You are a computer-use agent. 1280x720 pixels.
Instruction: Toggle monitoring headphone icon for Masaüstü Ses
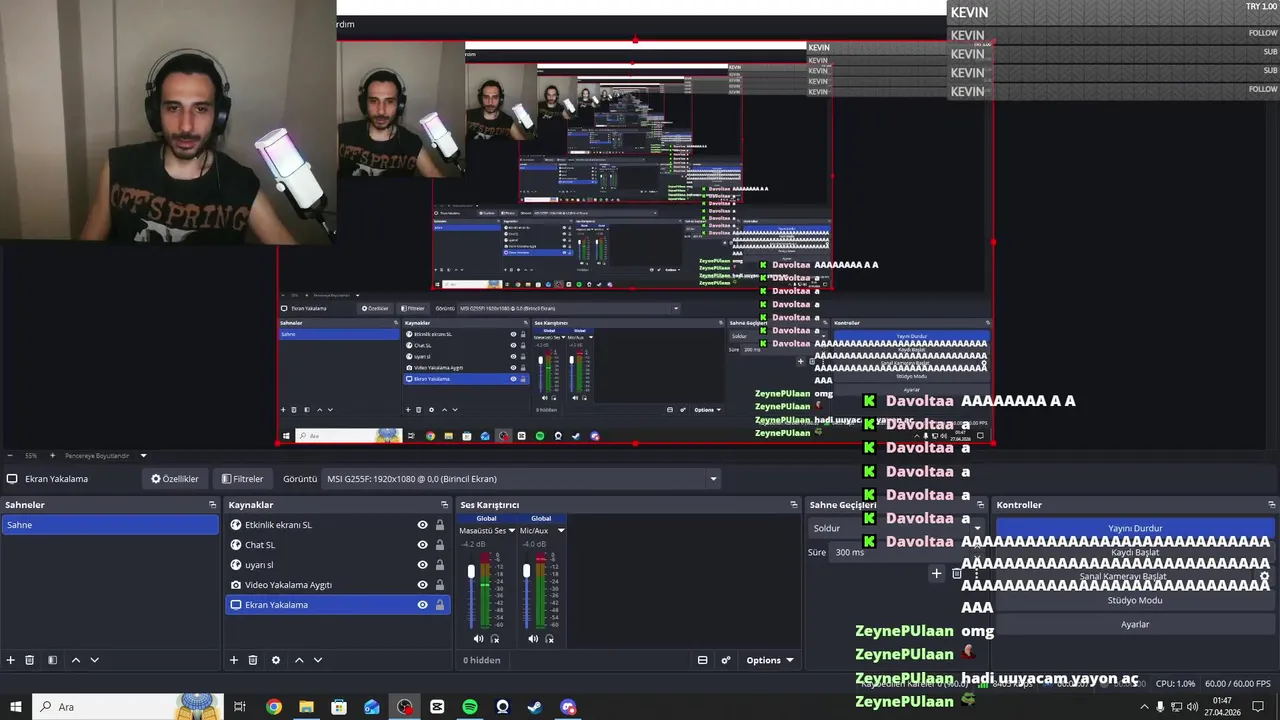click(494, 639)
